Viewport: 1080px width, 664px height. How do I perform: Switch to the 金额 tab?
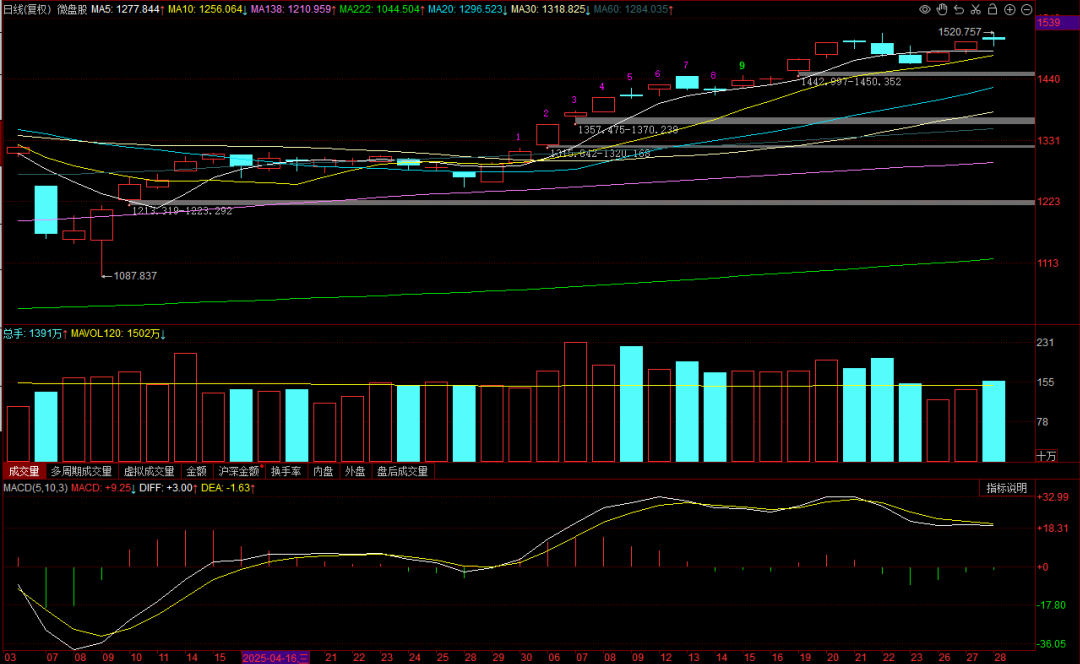(196, 471)
